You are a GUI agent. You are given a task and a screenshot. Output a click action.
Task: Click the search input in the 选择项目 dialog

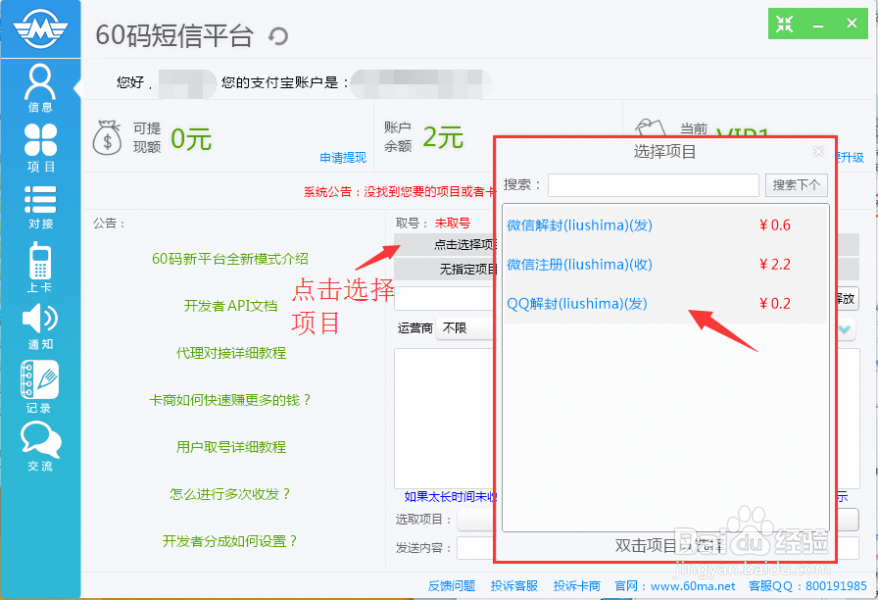point(653,185)
